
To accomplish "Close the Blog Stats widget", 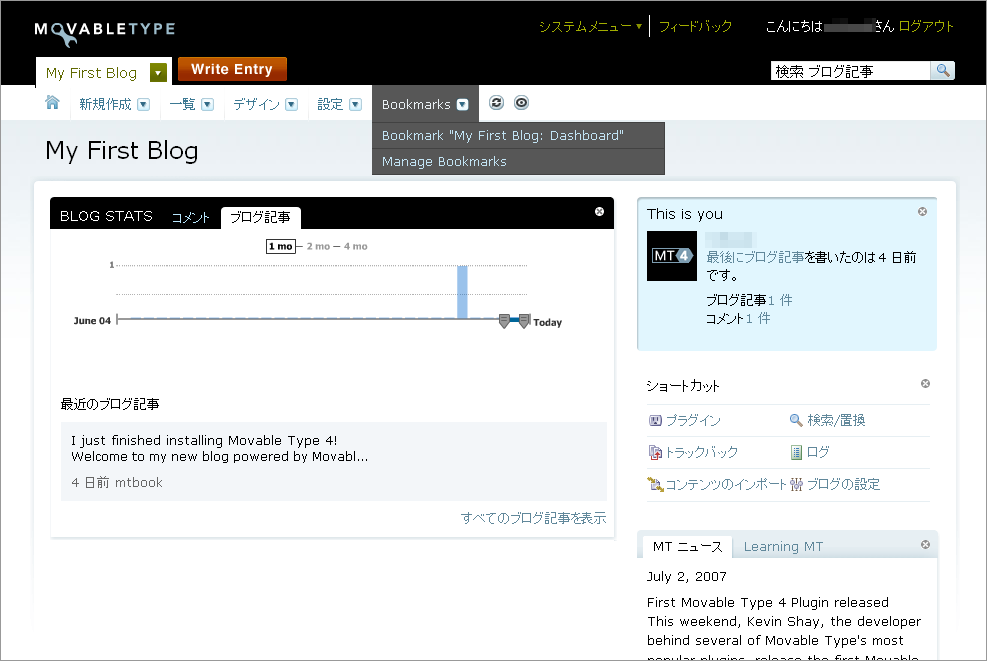I will point(599,212).
